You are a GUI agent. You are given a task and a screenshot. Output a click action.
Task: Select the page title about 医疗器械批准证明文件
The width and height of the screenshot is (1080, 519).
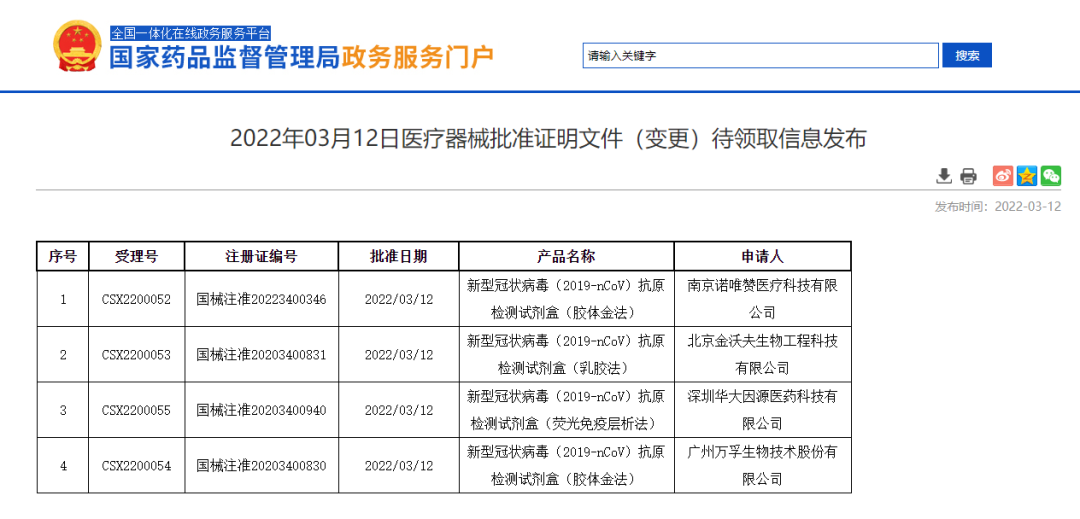click(x=548, y=139)
